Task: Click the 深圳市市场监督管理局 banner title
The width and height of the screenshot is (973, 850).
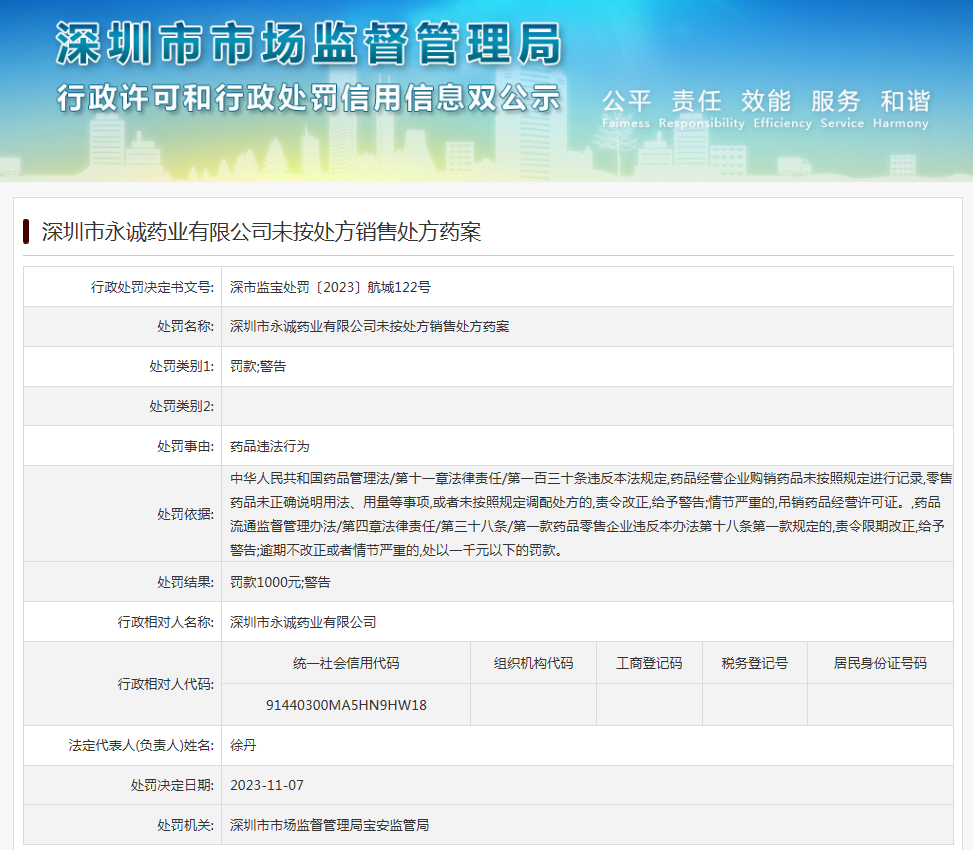Action: point(309,43)
